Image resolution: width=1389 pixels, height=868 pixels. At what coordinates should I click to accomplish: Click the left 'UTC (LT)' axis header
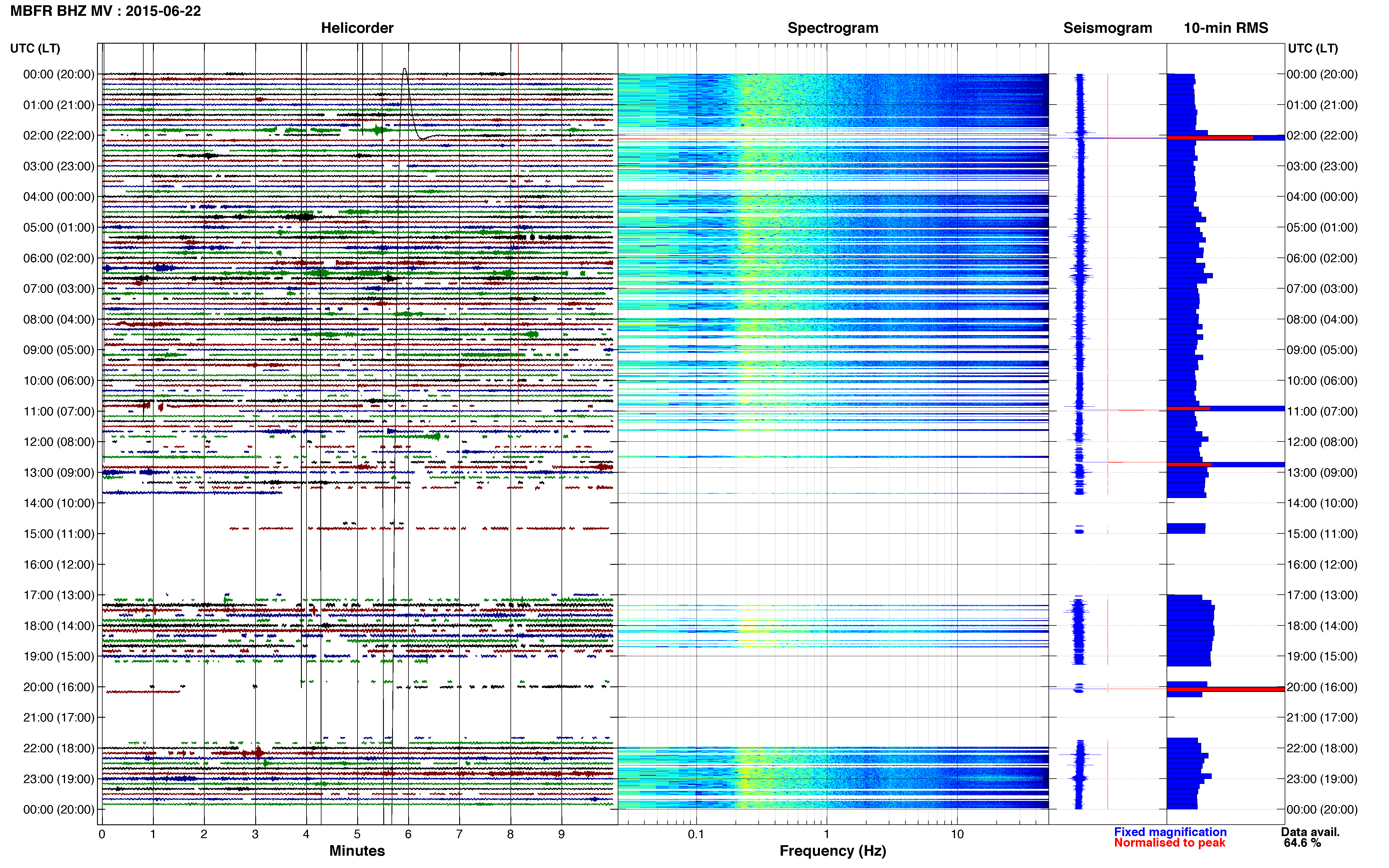[35, 48]
